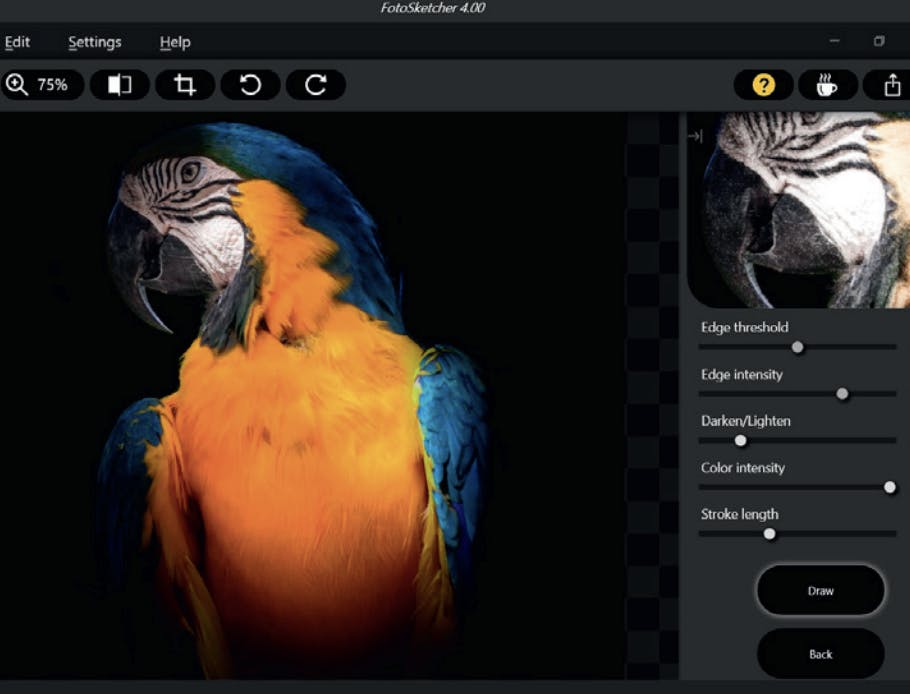Click the Darken/Lighten slider handle
This screenshot has width=910, height=694.
(x=740, y=440)
